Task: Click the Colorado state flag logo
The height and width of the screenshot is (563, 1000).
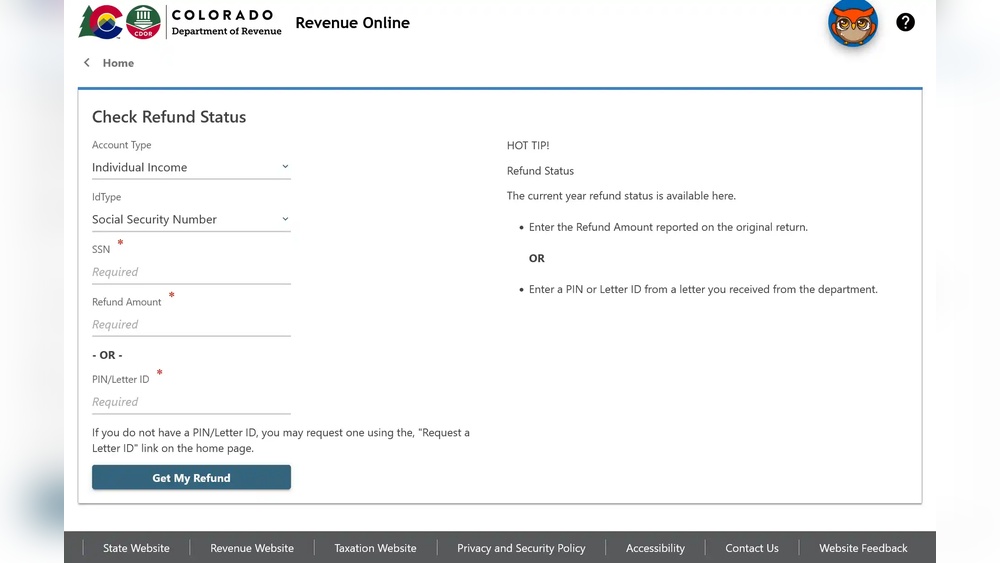Action: point(100,22)
